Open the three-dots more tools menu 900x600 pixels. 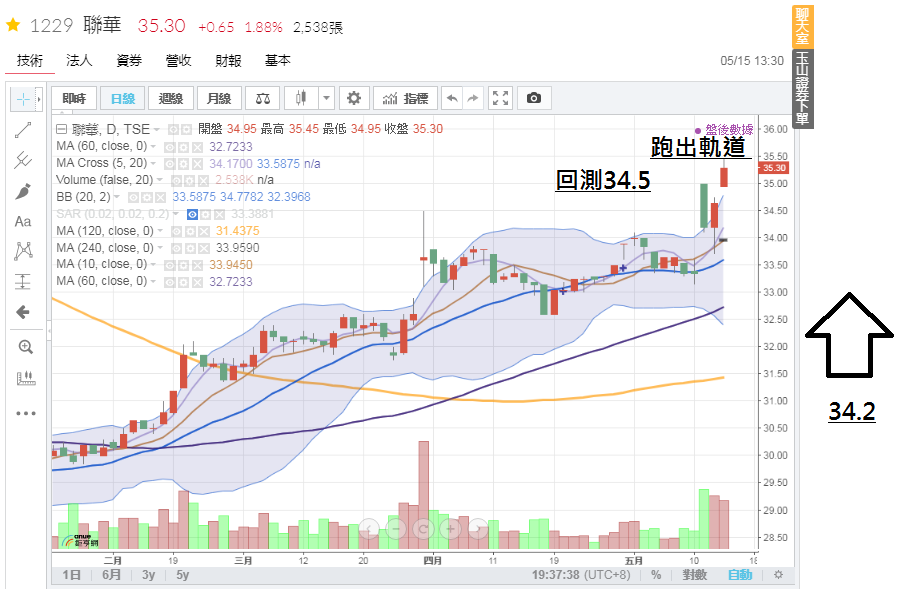click(26, 413)
